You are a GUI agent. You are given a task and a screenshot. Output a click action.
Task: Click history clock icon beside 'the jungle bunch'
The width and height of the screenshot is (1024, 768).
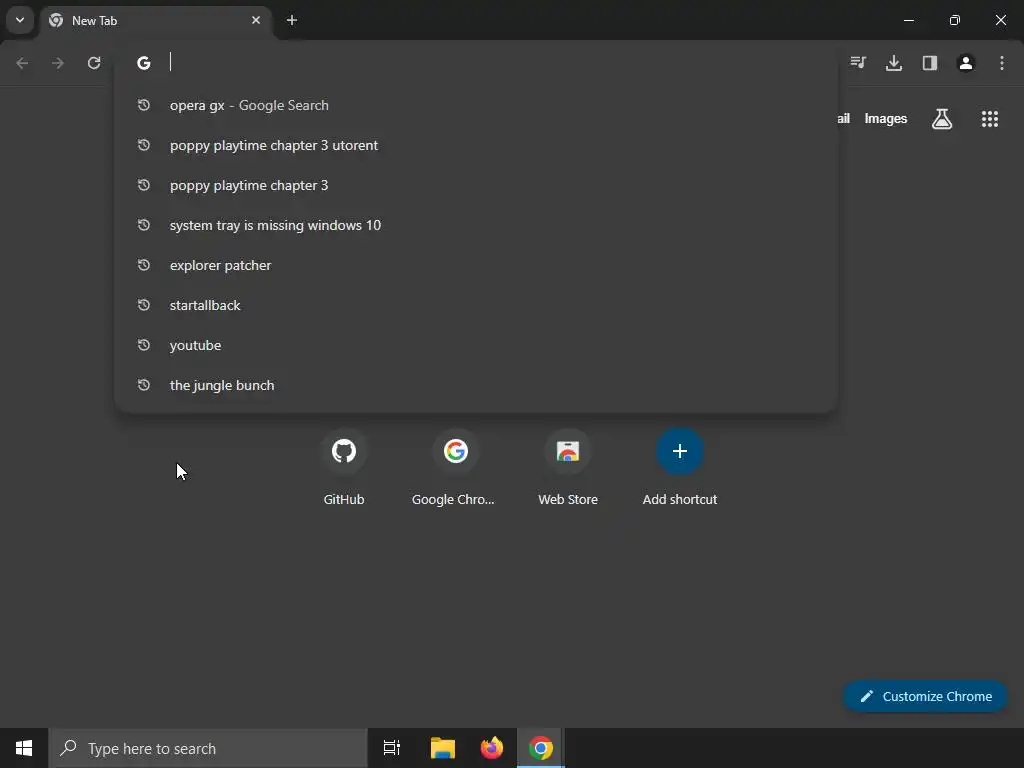point(144,385)
